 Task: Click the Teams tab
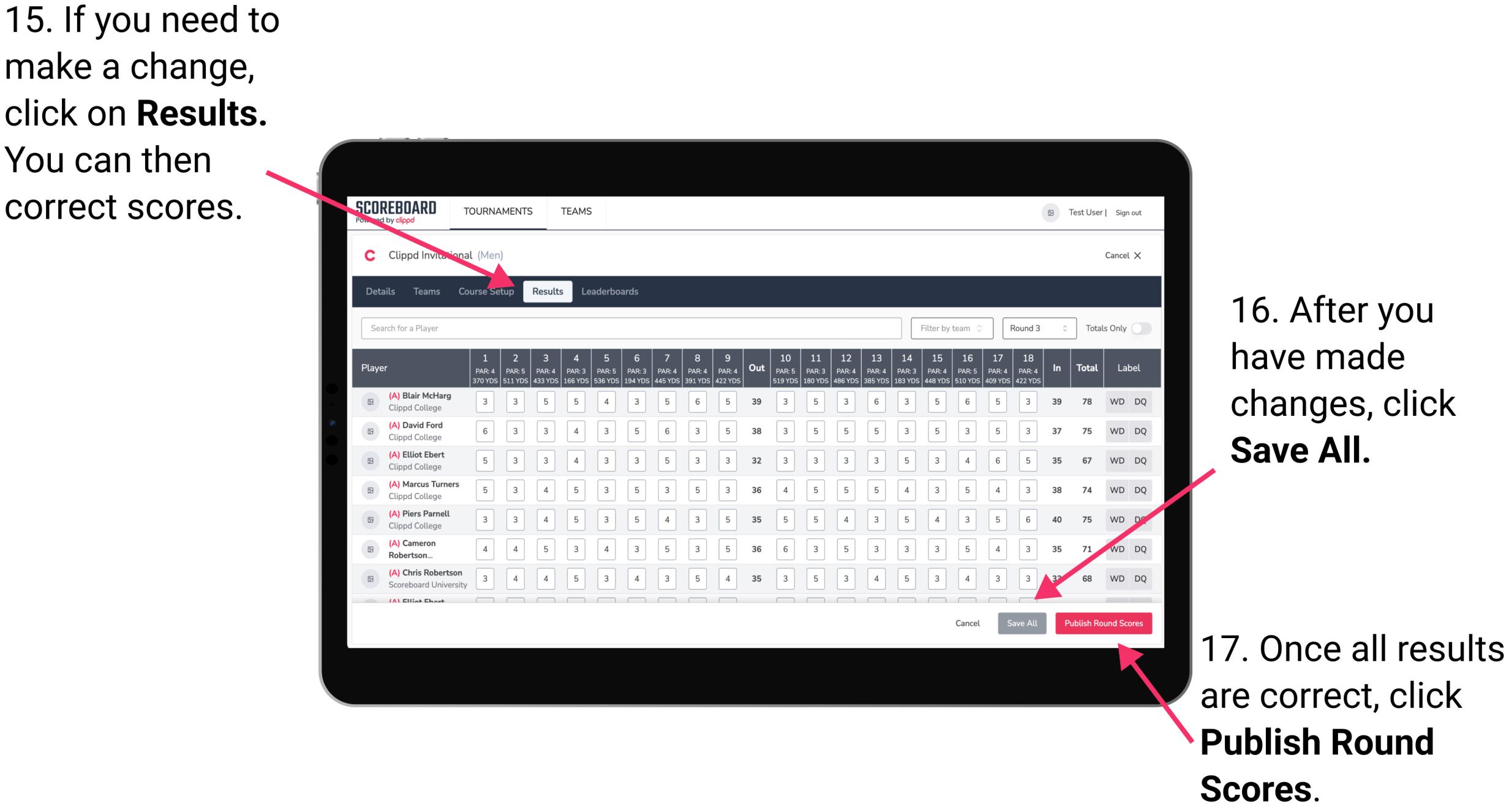coord(421,291)
